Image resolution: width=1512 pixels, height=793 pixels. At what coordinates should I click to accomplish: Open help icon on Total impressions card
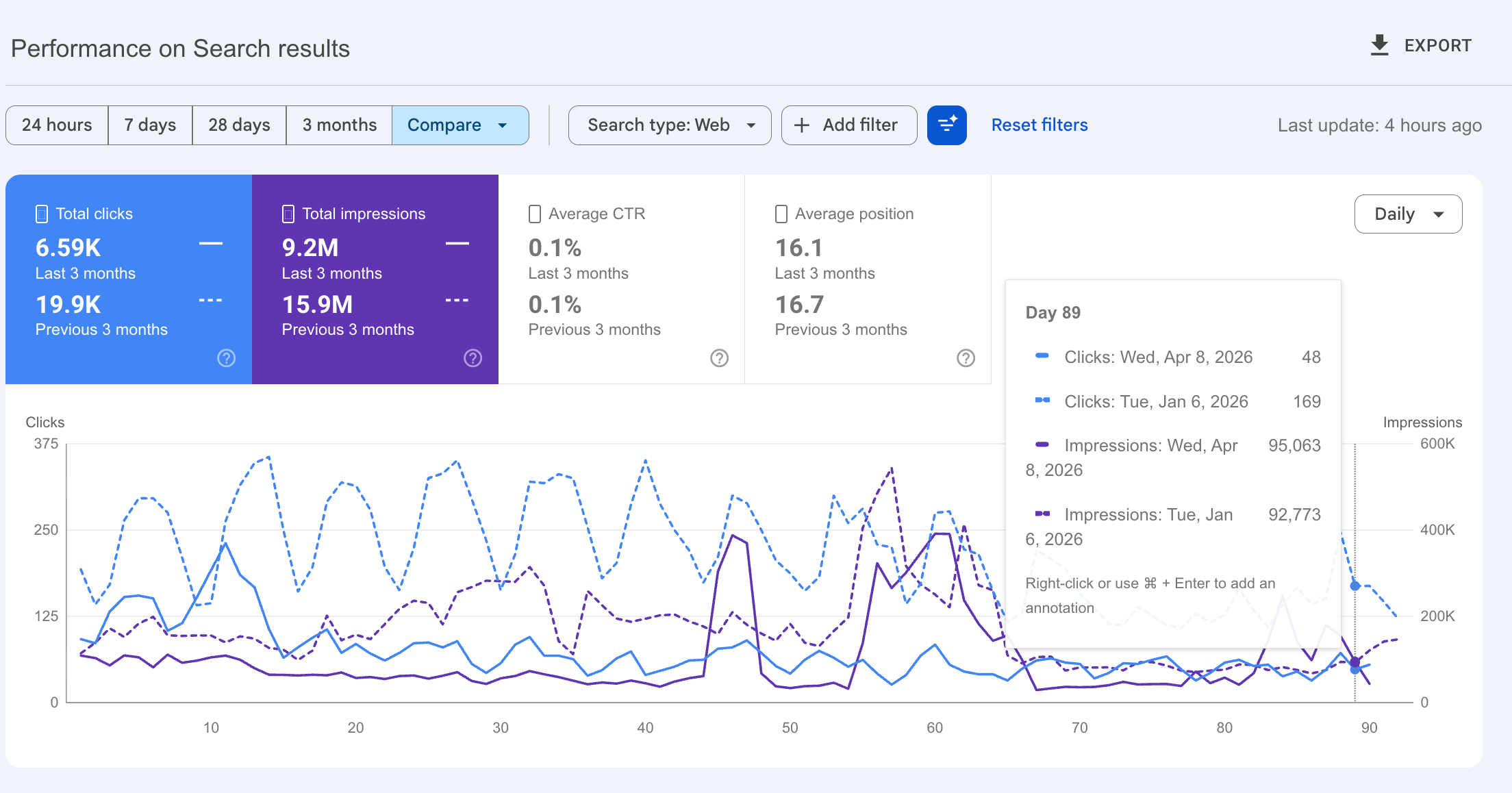473,358
